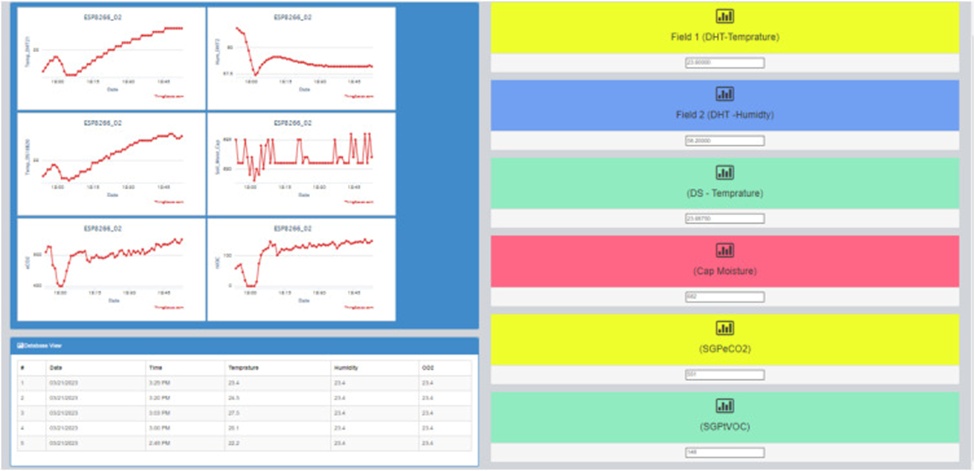Click the chart icon above Field 1 (DHT-Temprature)
The width and height of the screenshot is (975, 471).
(724, 17)
